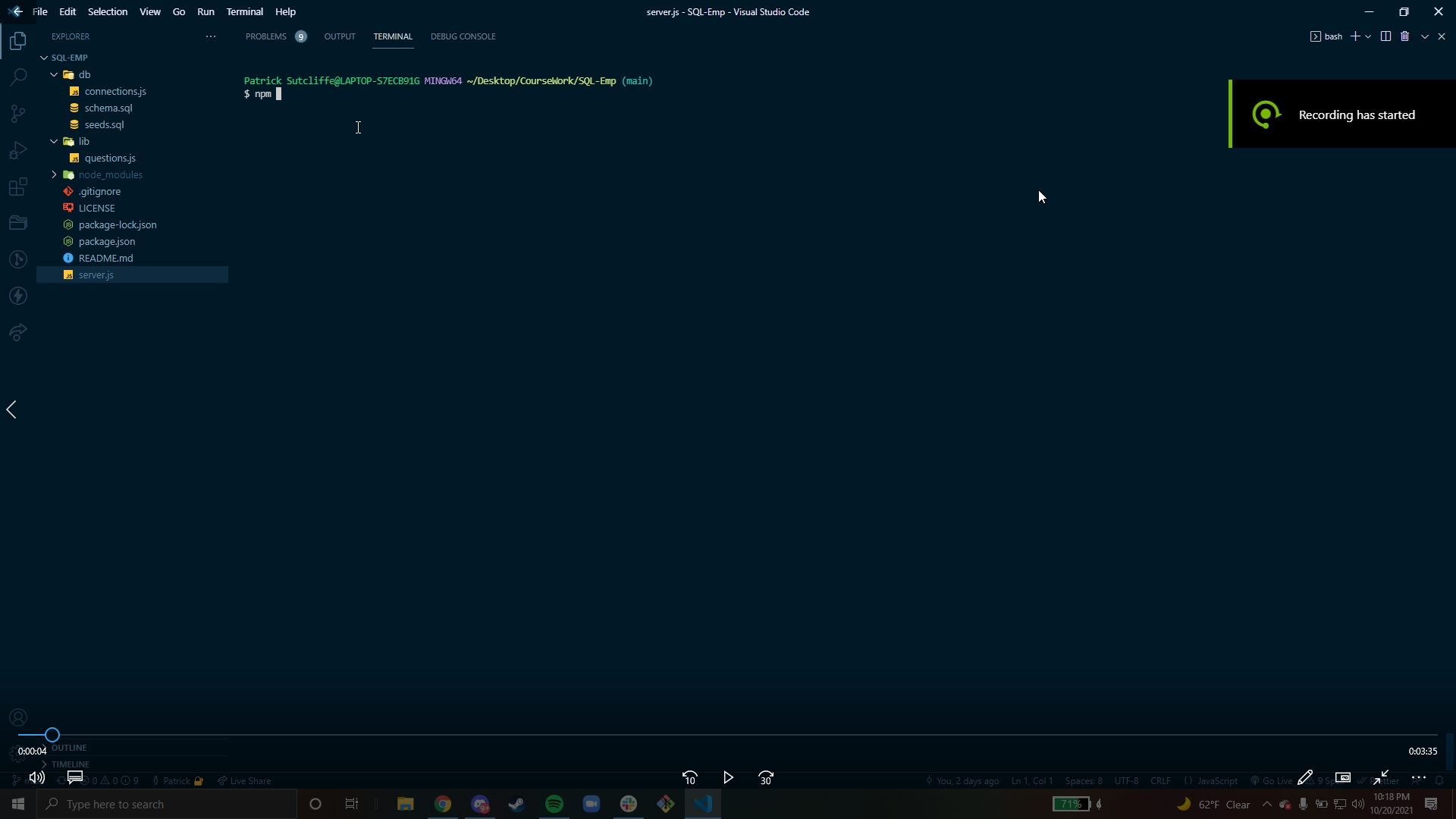Open the Extensions panel
The image size is (1456, 819).
[x=17, y=187]
